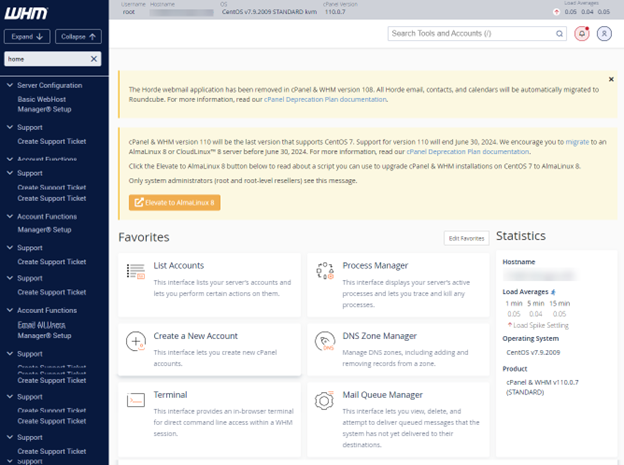
Task: Click the Edit Favorites button
Action: pyautogui.click(x=466, y=238)
